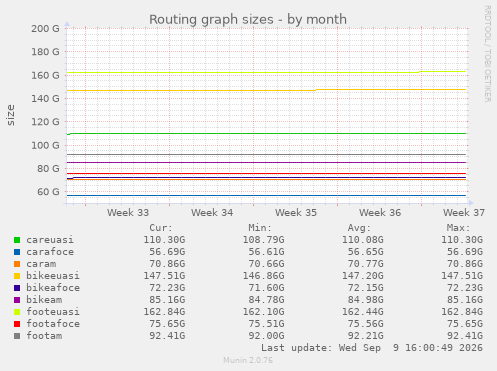Viewport: 497px width, 371px height.
Task: Click the green careuasi legend swatch
Action: (x=17, y=240)
